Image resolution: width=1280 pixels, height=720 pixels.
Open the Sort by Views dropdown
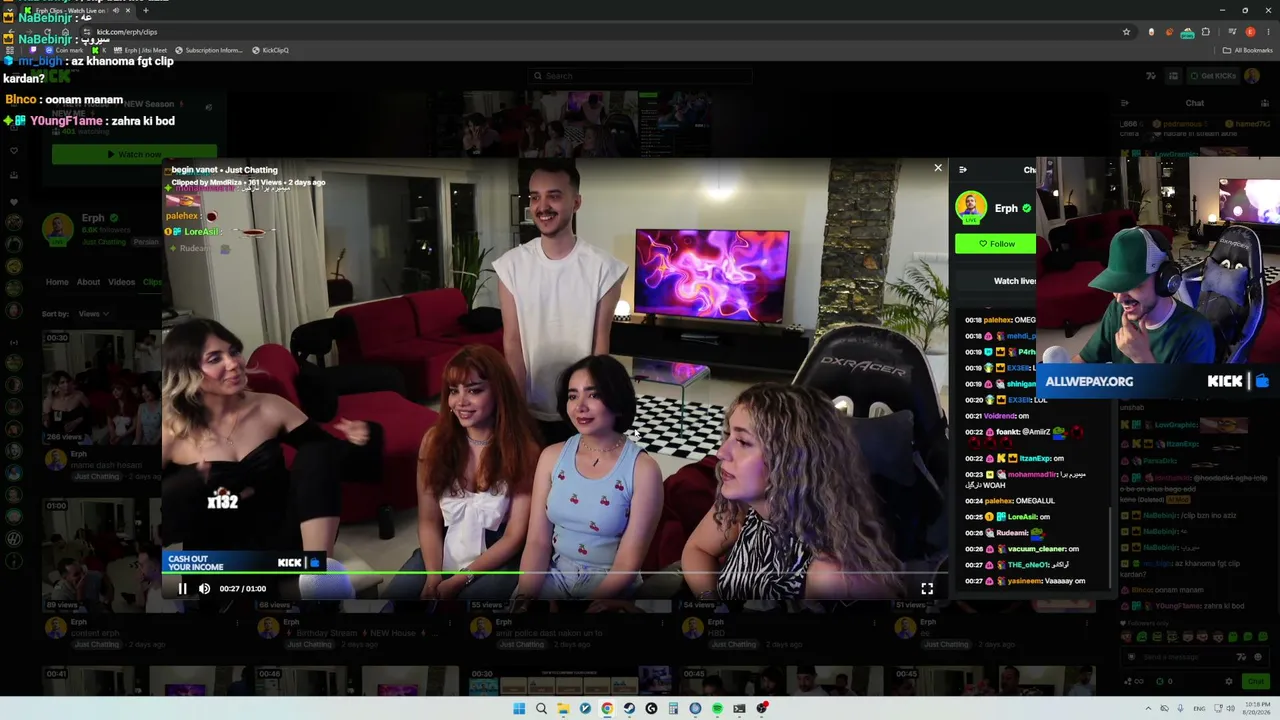tap(93, 314)
